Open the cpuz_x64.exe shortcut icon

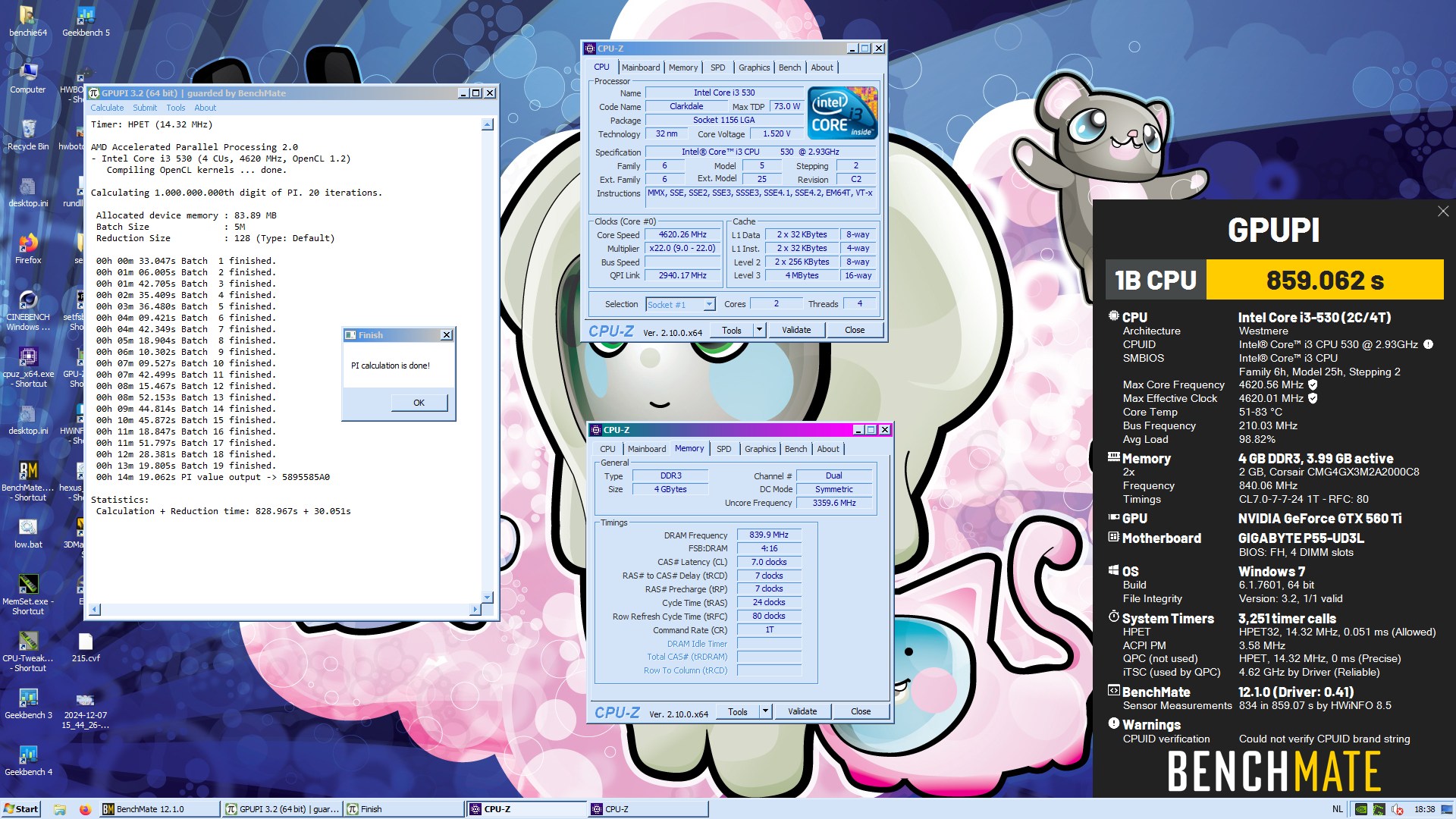[28, 368]
